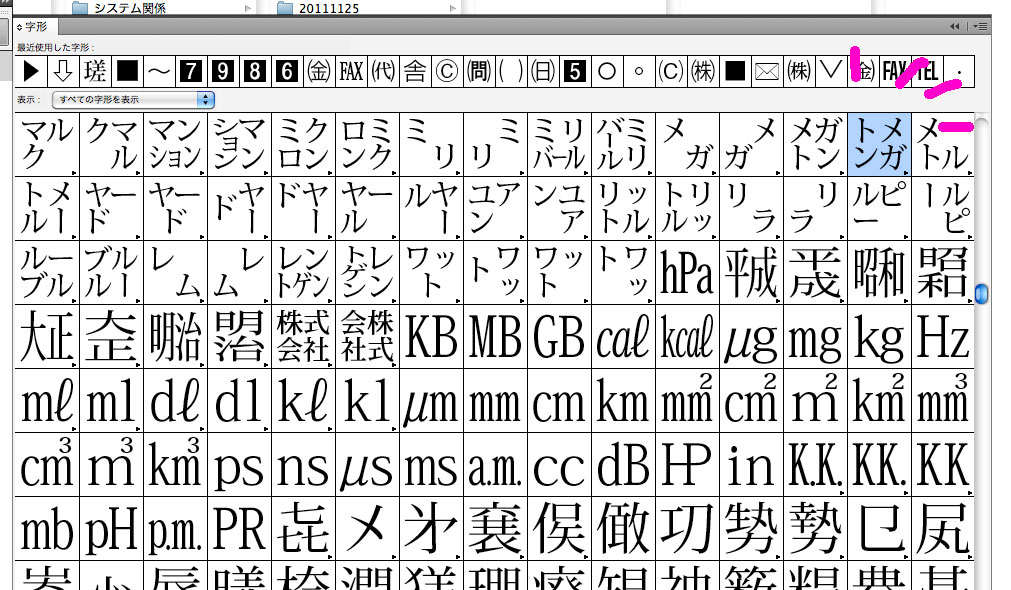Grab the blue glyph list scrollbar thumb
Viewport: 1011px width, 590px height.
981,293
